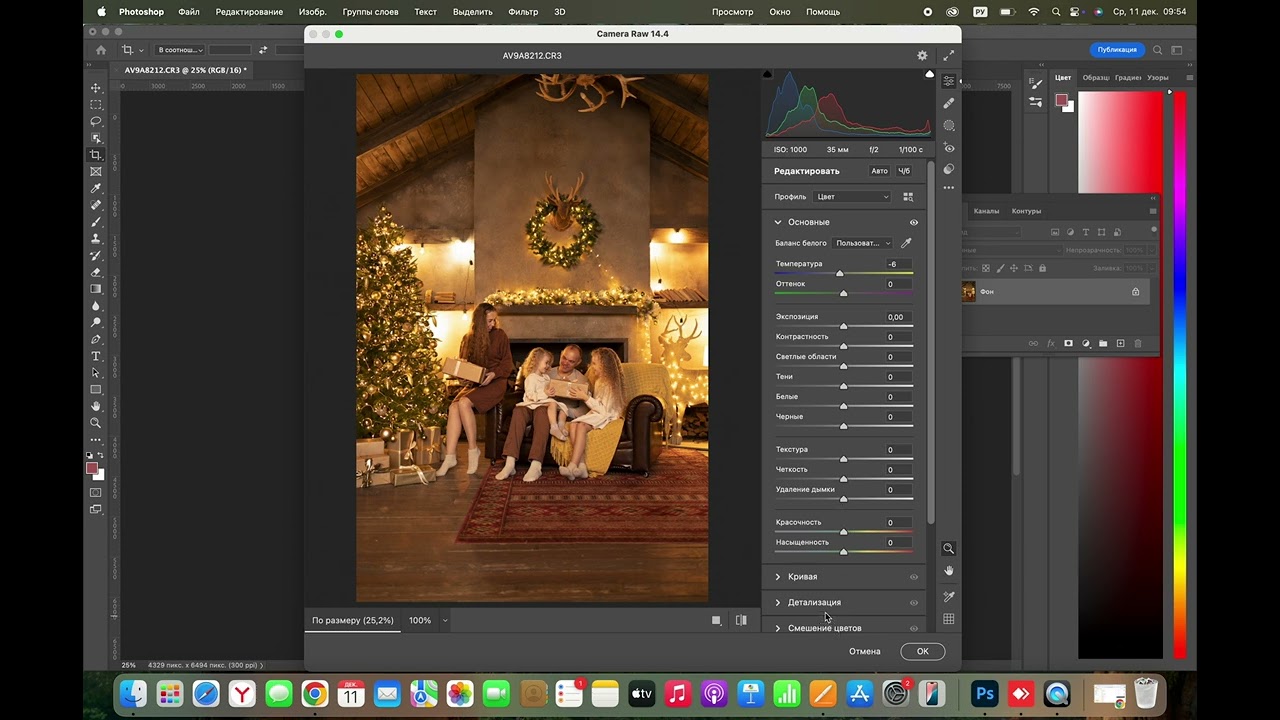Pick the White Balance eyedropper
The width and height of the screenshot is (1280, 720).
(x=907, y=243)
